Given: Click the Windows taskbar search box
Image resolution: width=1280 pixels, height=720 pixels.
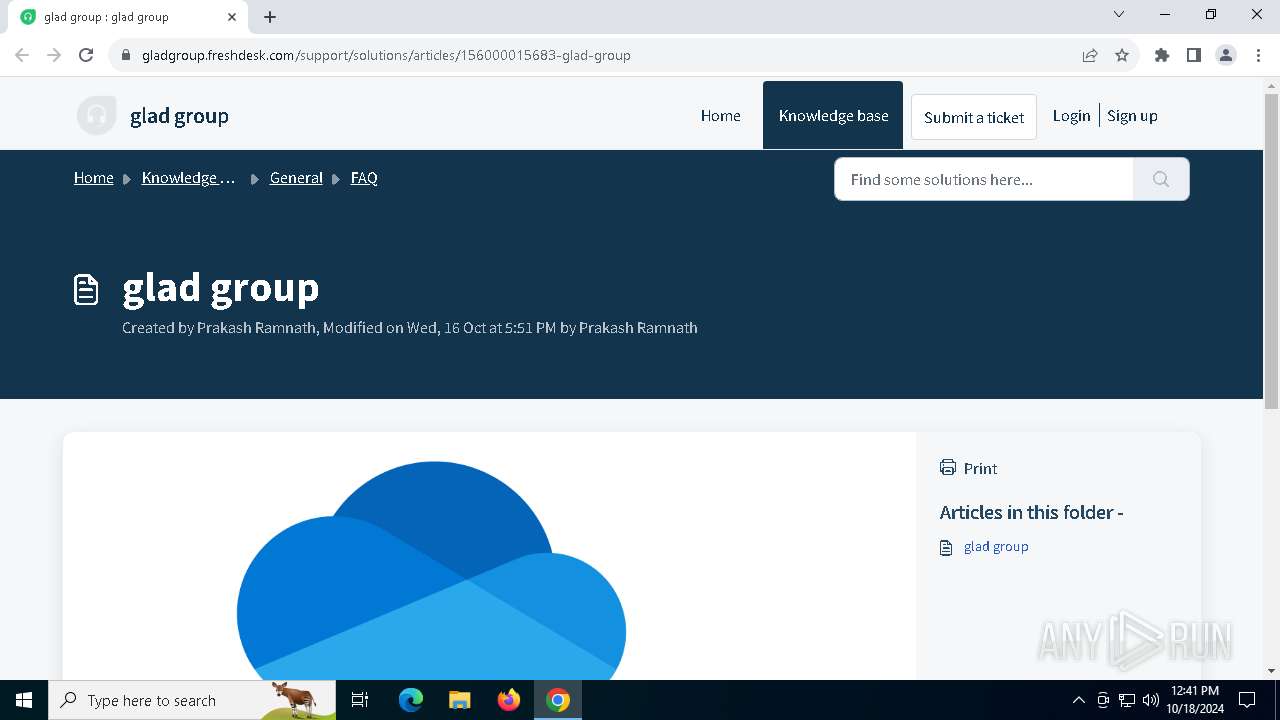Looking at the screenshot, I should 192,700.
